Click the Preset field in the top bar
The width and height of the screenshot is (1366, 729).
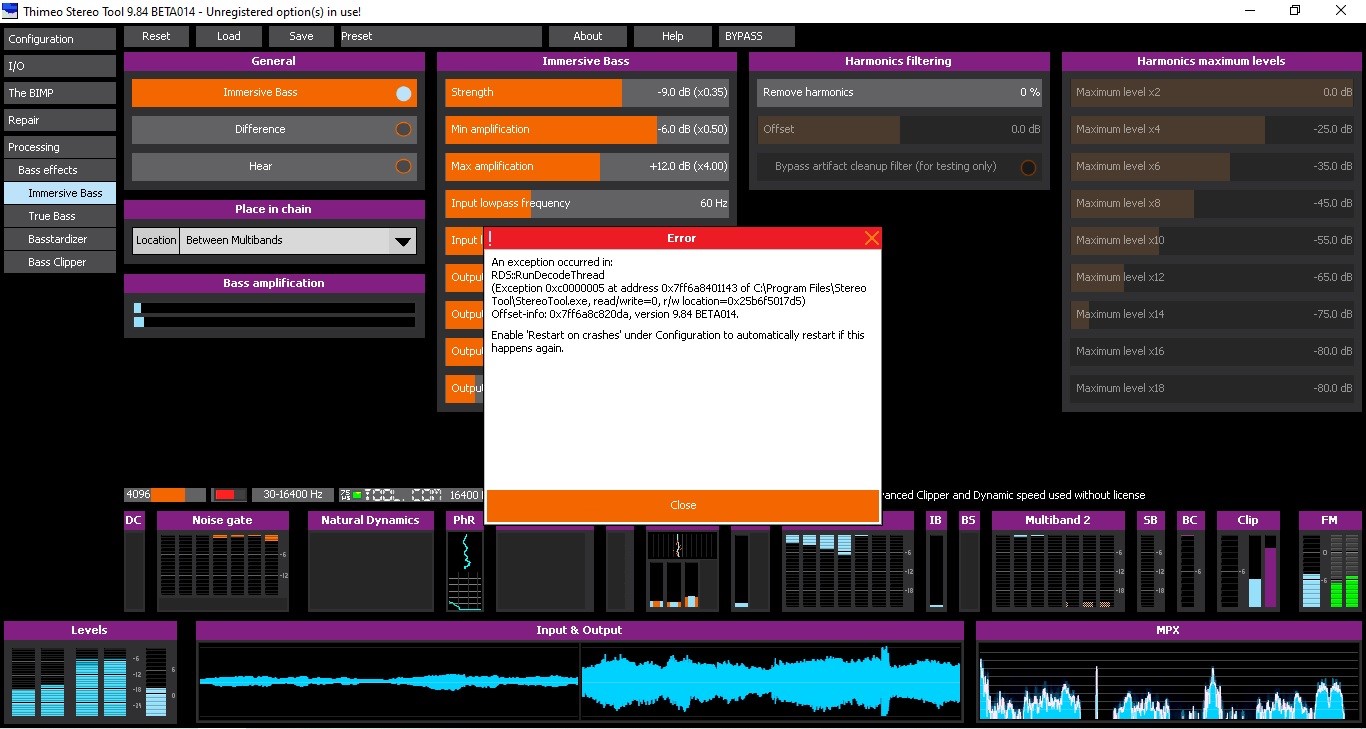pyautogui.click(x=439, y=36)
